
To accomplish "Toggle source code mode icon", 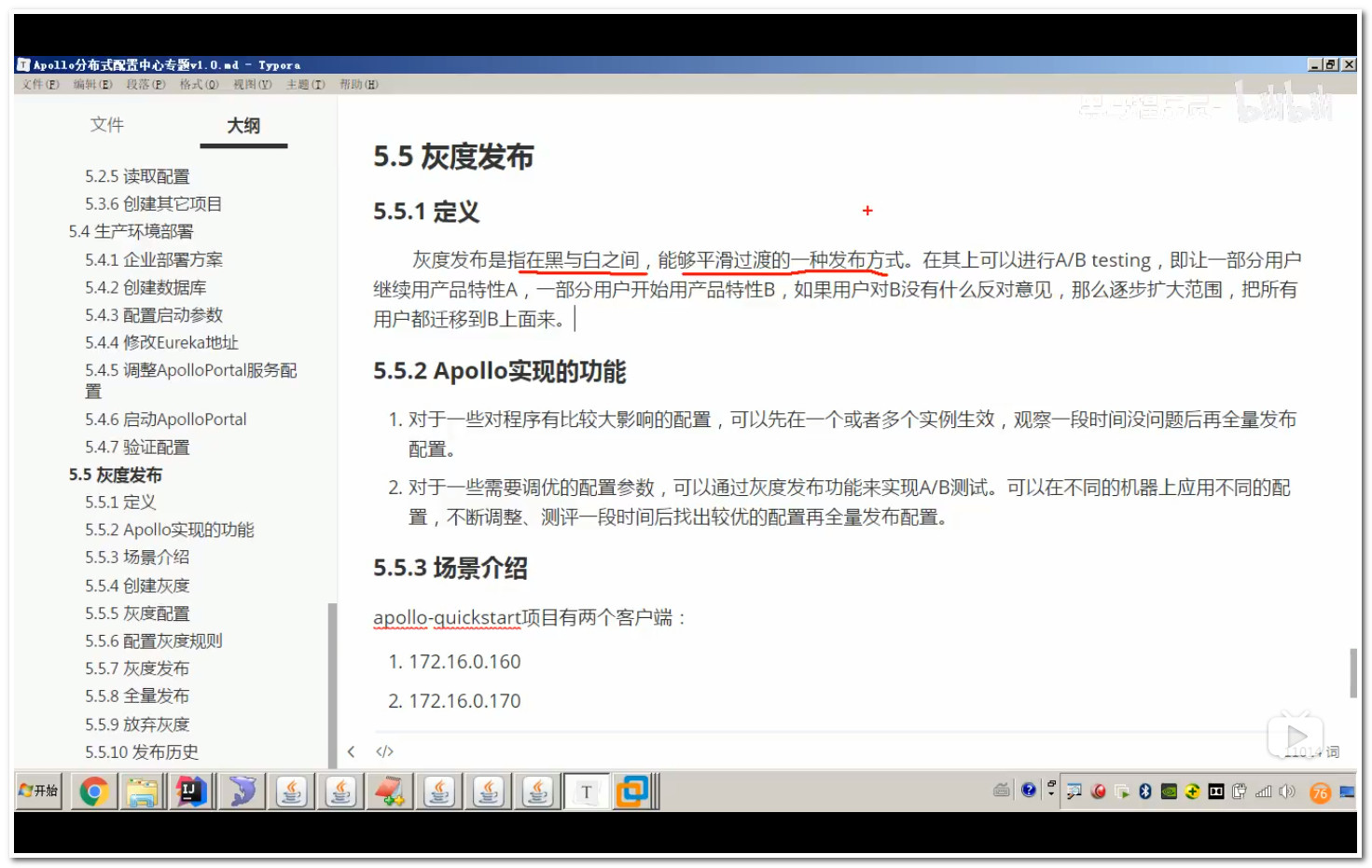I will (384, 751).
